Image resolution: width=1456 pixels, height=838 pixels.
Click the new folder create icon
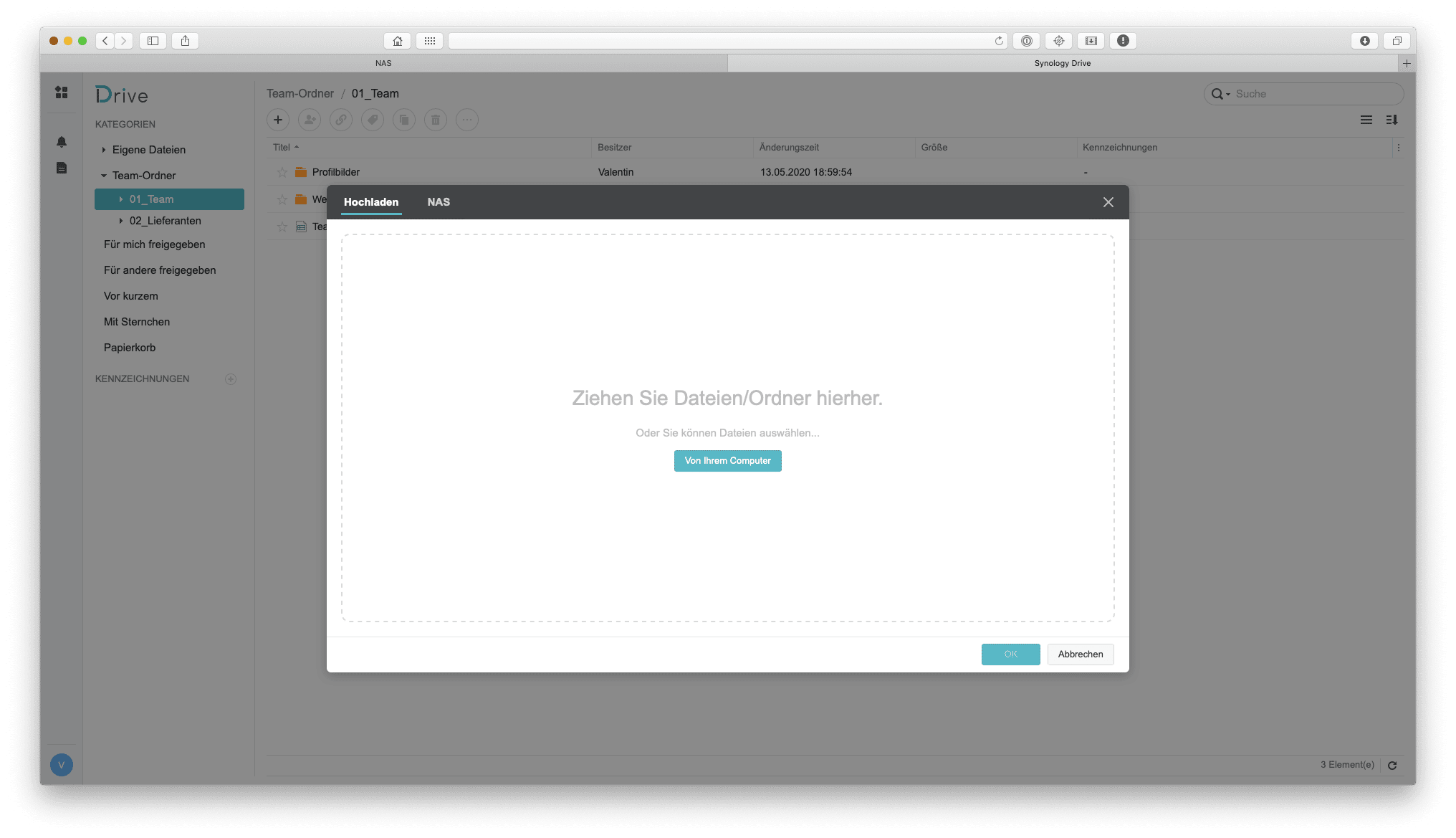point(278,119)
